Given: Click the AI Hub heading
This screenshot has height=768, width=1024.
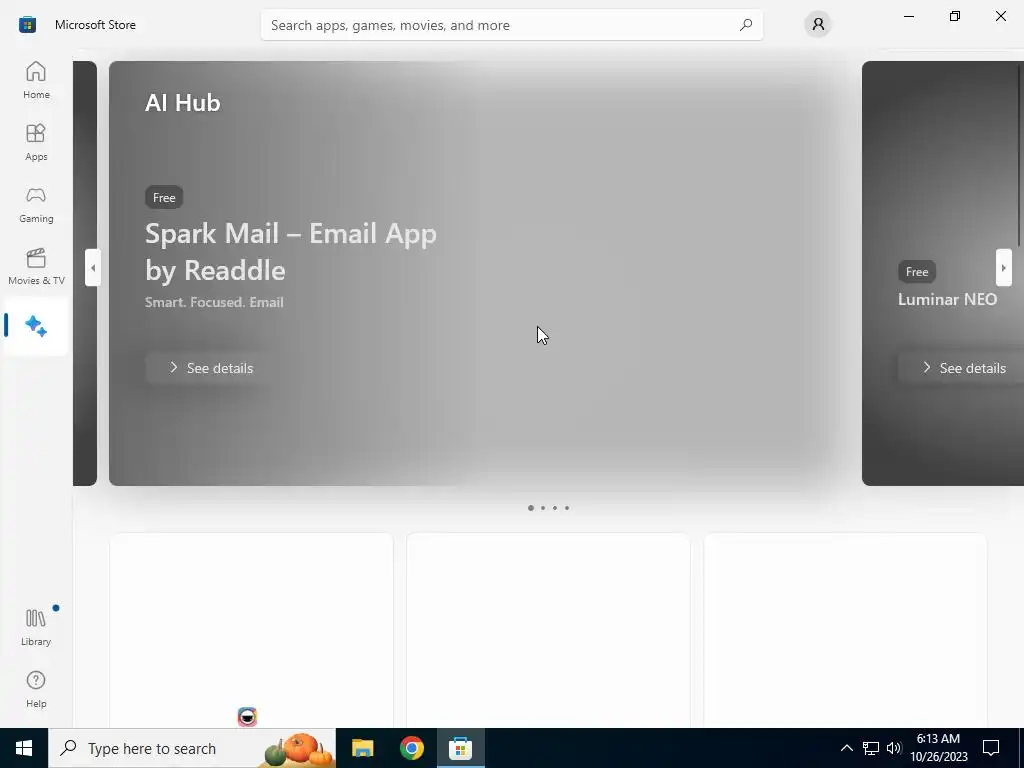Looking at the screenshot, I should point(183,103).
